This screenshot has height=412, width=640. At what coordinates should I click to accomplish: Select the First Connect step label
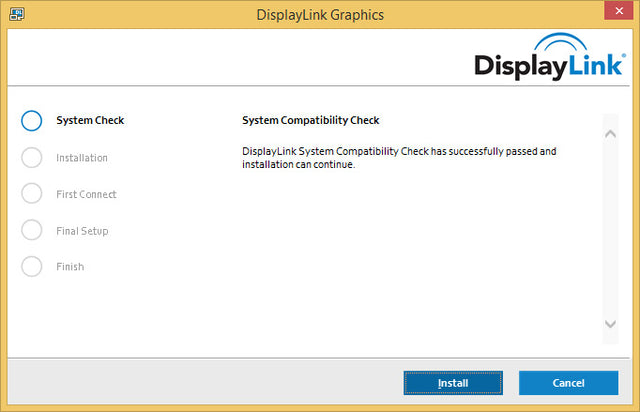87,194
